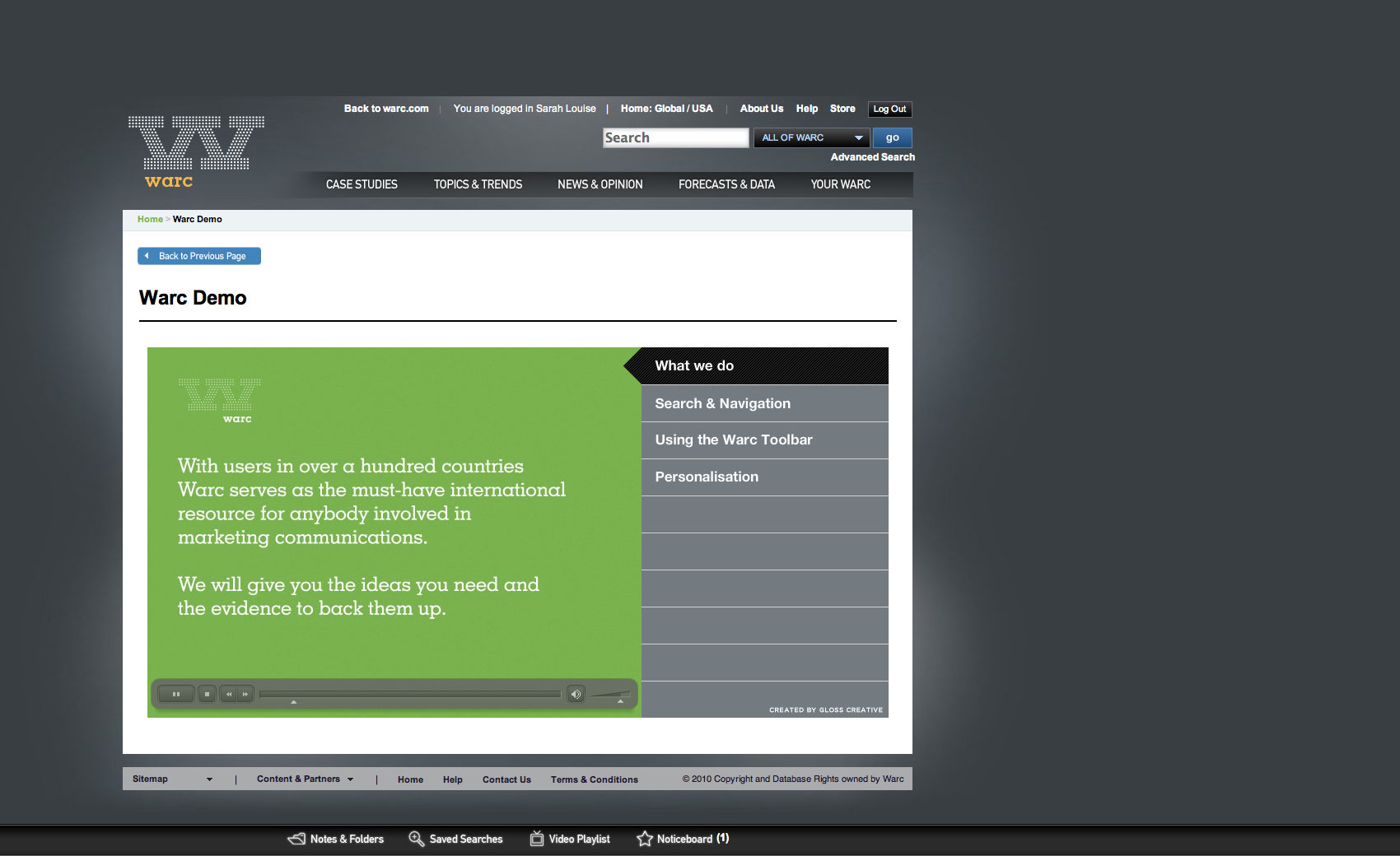Click the Log Out button
The width and height of the screenshot is (1400, 856).
[x=889, y=109]
